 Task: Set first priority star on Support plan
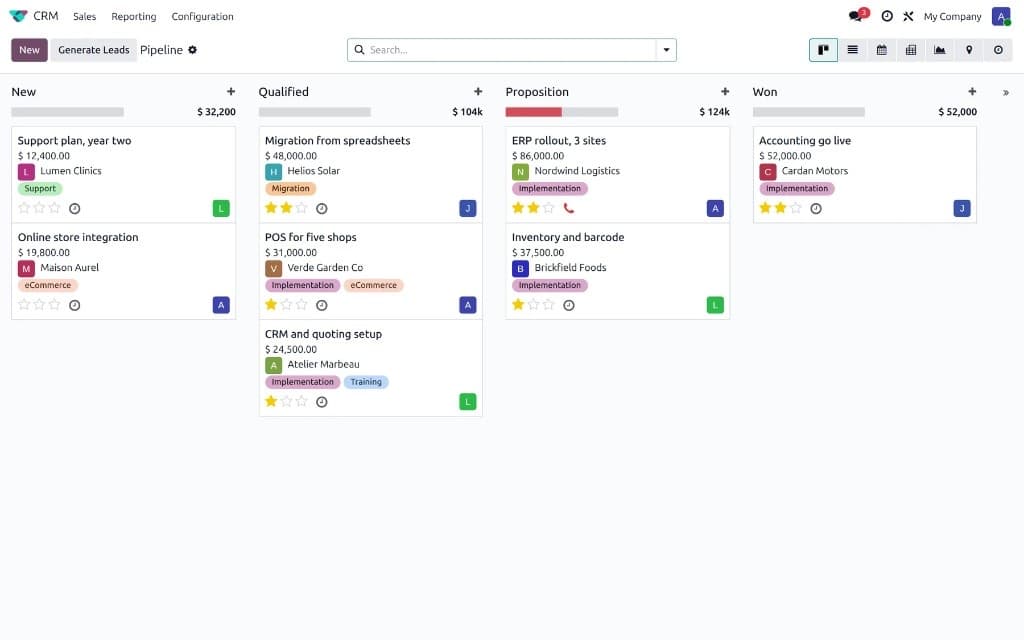[x=24, y=208]
